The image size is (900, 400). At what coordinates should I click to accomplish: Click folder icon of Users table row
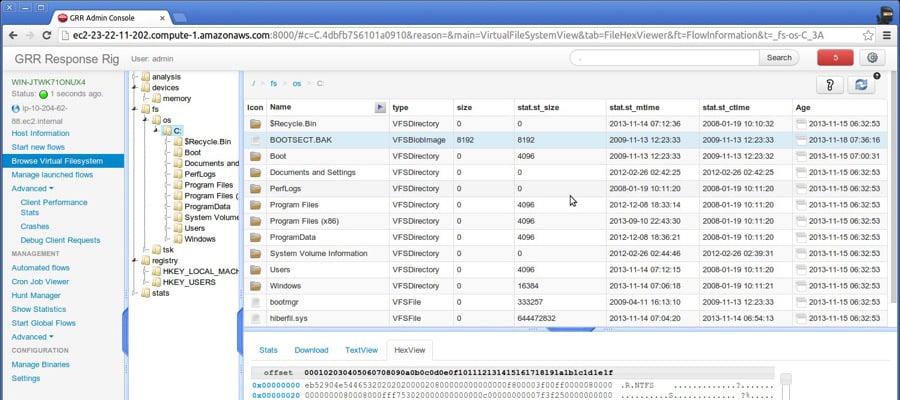[255, 270]
